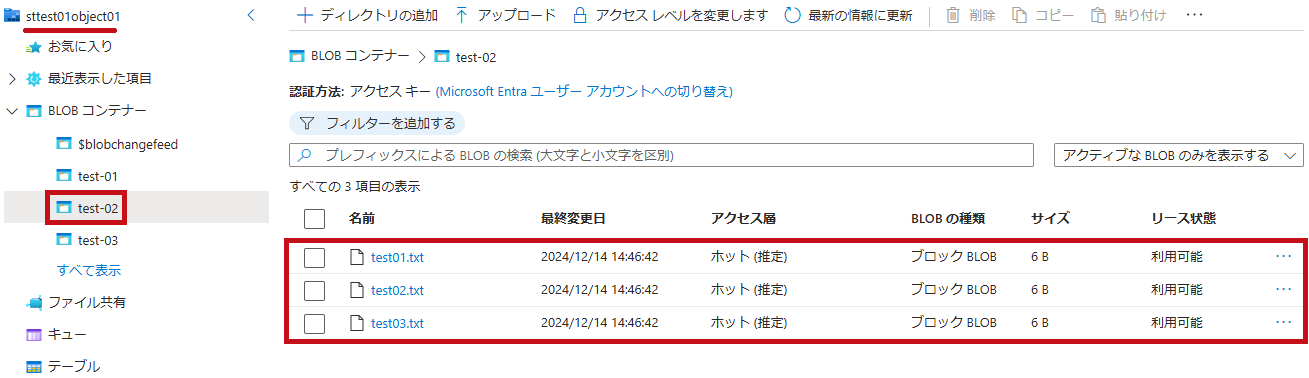Click the copy icon in toolbar

1019,15
